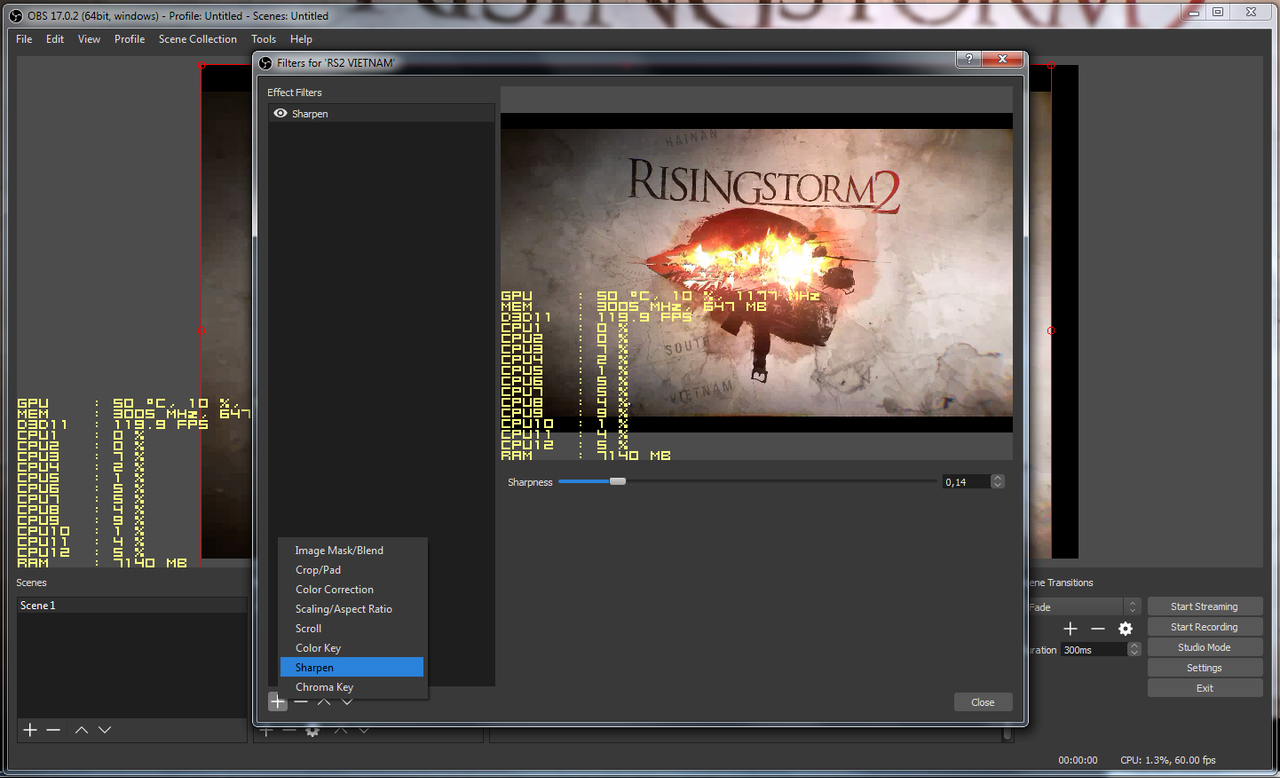This screenshot has height=778, width=1280.
Task: Click the Sharpness slider handle
Action: pos(617,482)
